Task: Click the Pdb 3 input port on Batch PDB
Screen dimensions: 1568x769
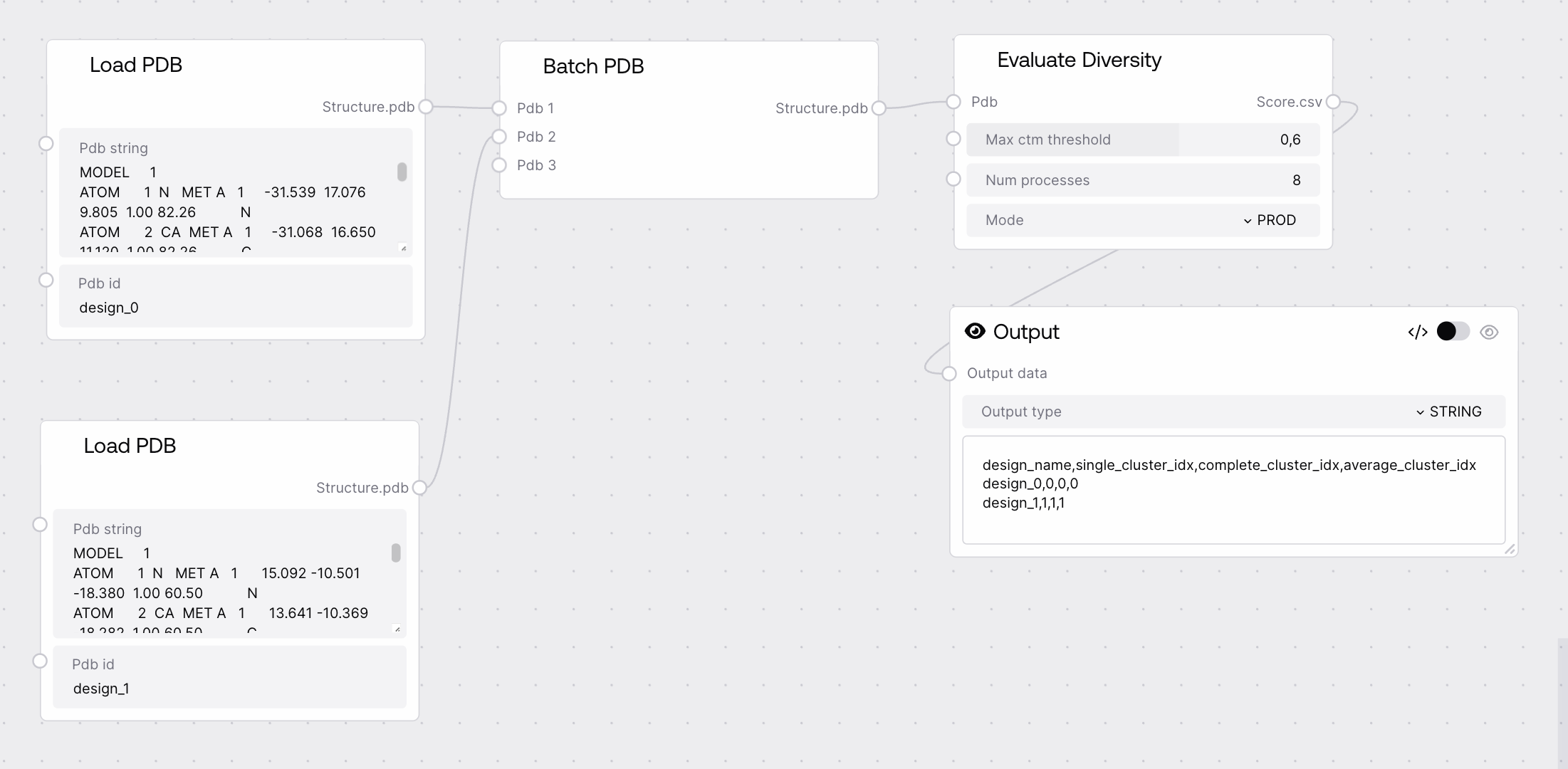Action: point(499,165)
